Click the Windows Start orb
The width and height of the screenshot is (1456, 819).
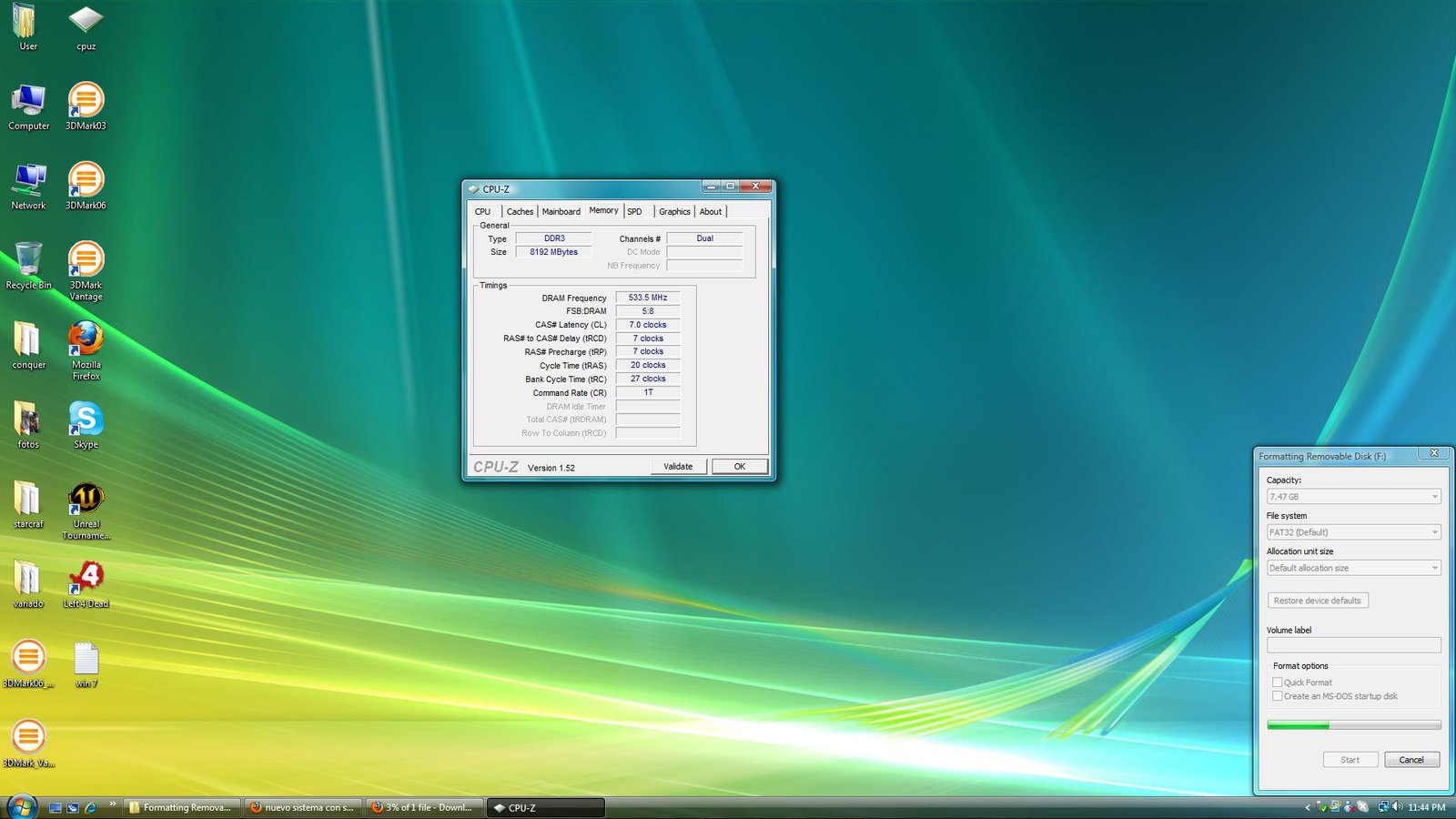pos(22,806)
